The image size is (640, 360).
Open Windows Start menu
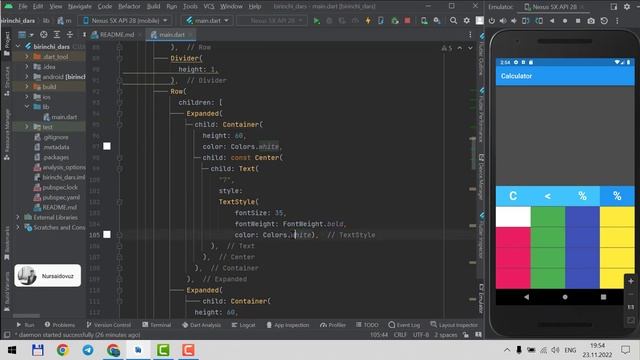pyautogui.click(x=12, y=350)
